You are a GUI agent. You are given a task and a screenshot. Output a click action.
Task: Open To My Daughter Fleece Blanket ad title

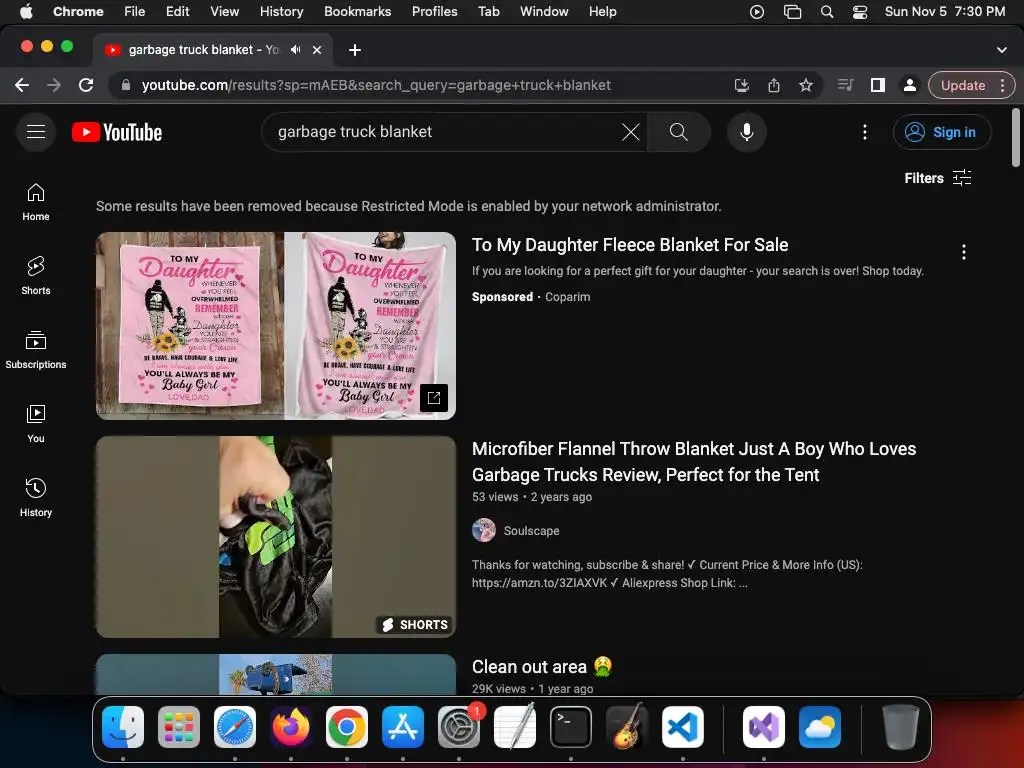(x=630, y=245)
